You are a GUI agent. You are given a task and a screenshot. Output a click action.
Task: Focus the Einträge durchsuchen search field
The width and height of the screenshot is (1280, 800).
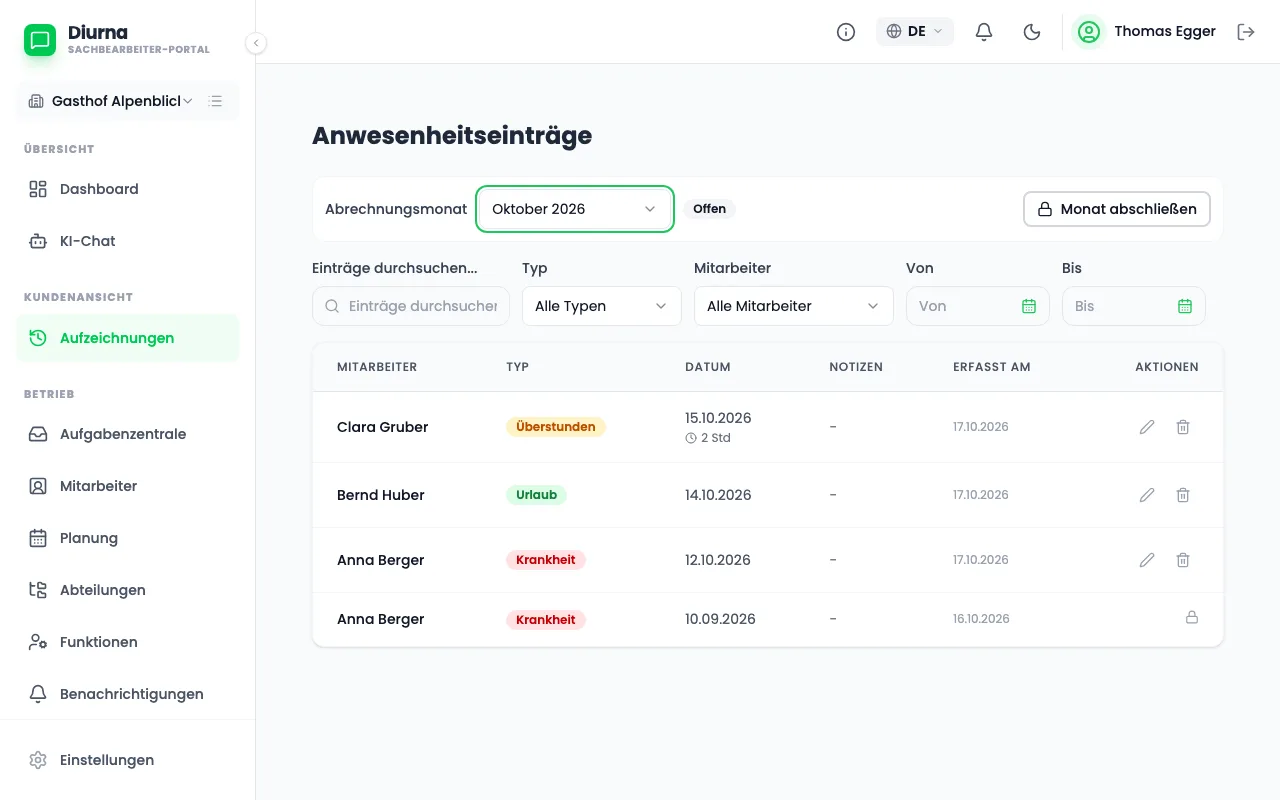(411, 306)
